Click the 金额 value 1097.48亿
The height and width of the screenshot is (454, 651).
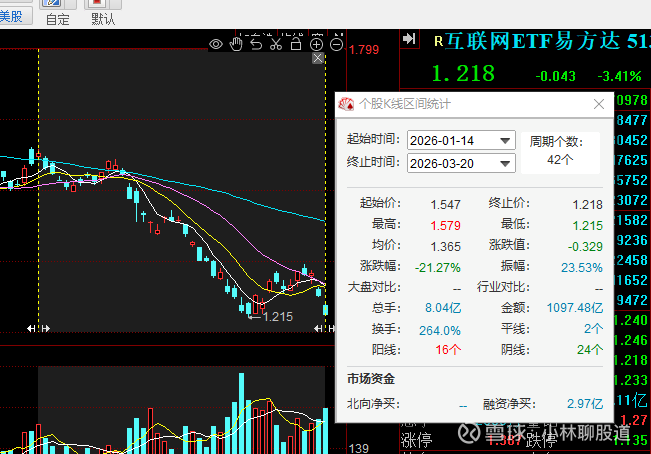point(575,308)
